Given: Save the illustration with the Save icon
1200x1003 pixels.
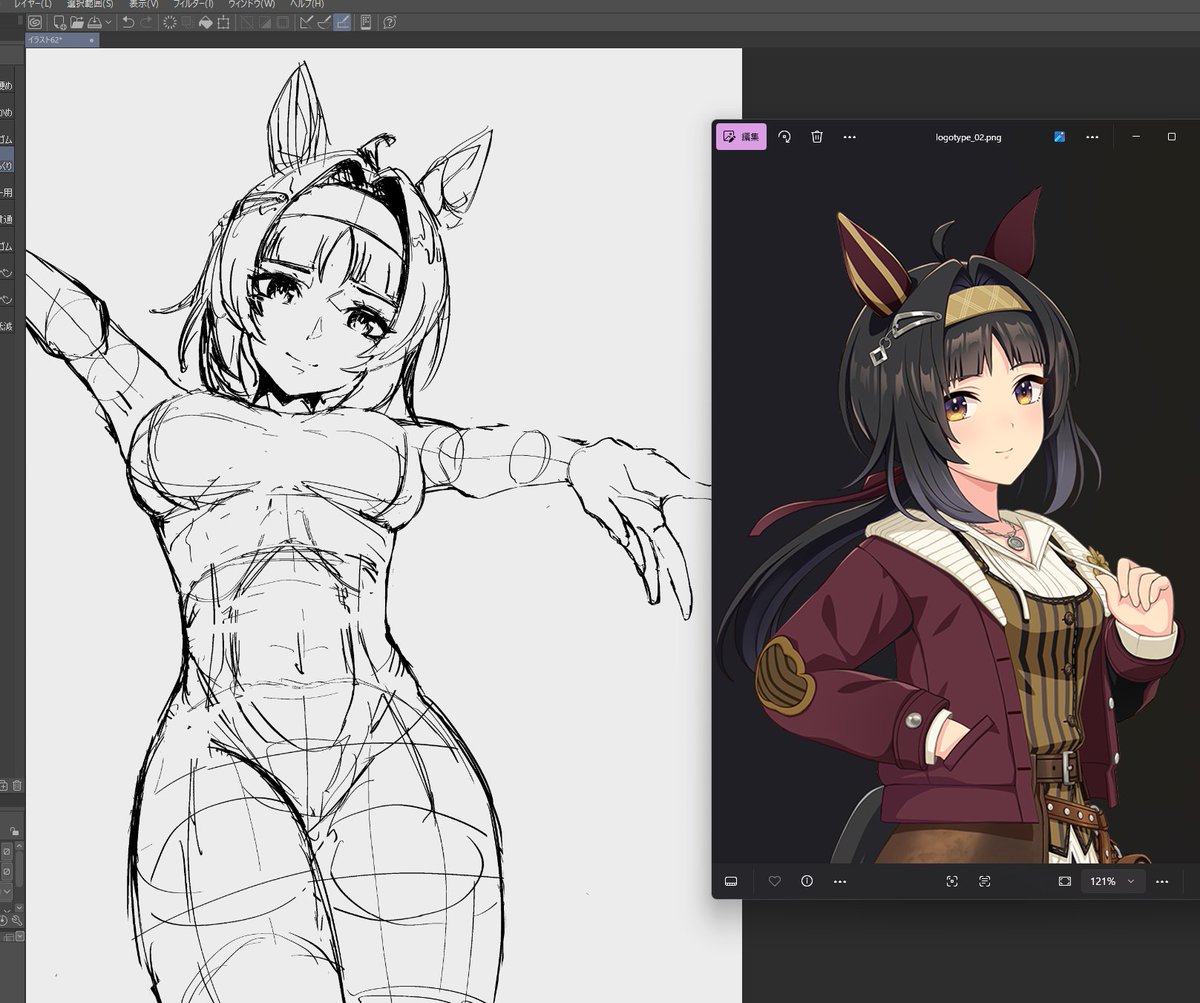Looking at the screenshot, I should [94, 22].
